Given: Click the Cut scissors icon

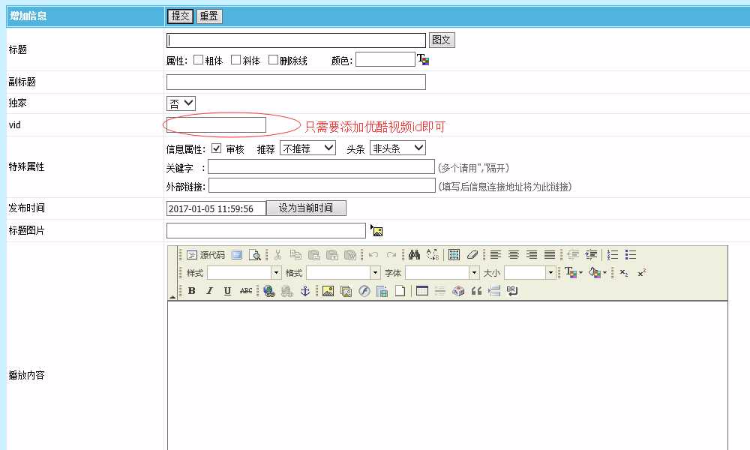Looking at the screenshot, I should point(277,255).
